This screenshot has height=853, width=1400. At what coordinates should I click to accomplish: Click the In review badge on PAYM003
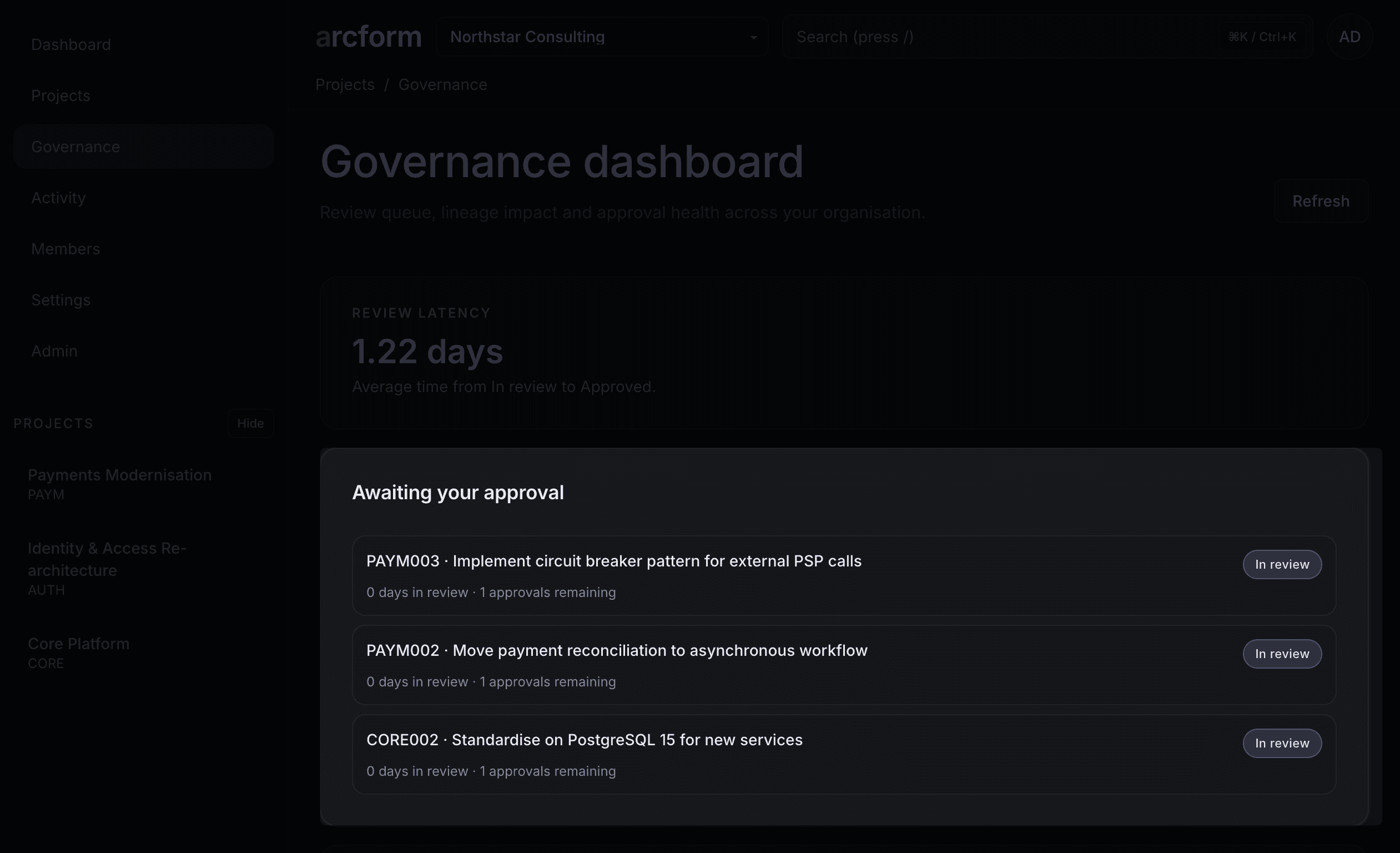click(1282, 564)
